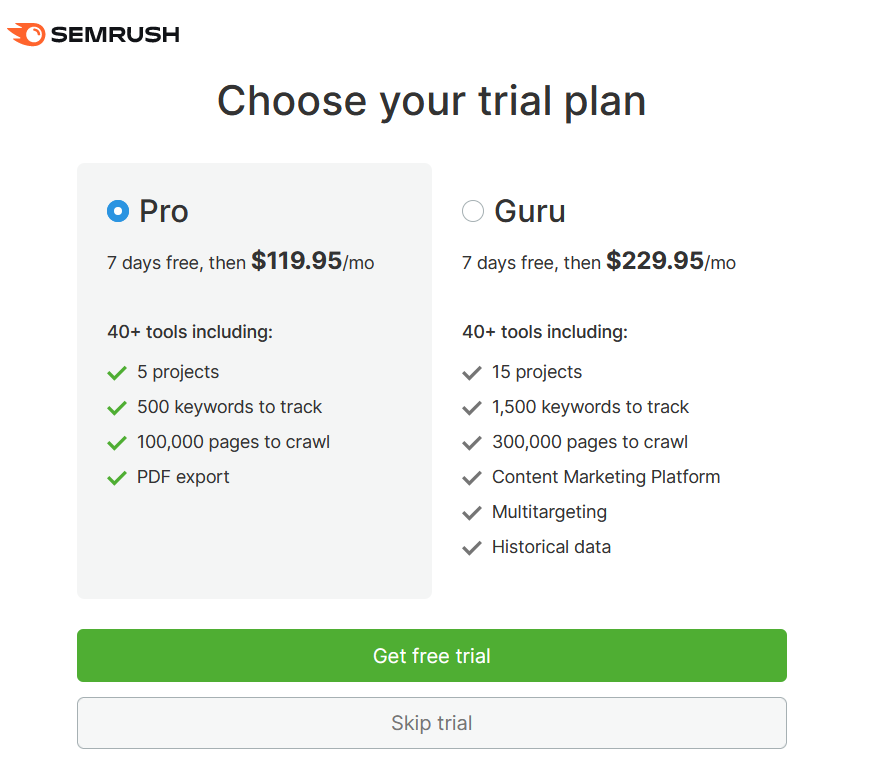Click the Pro plan title
Image resolution: width=880 pixels, height=773 pixels.
[164, 211]
